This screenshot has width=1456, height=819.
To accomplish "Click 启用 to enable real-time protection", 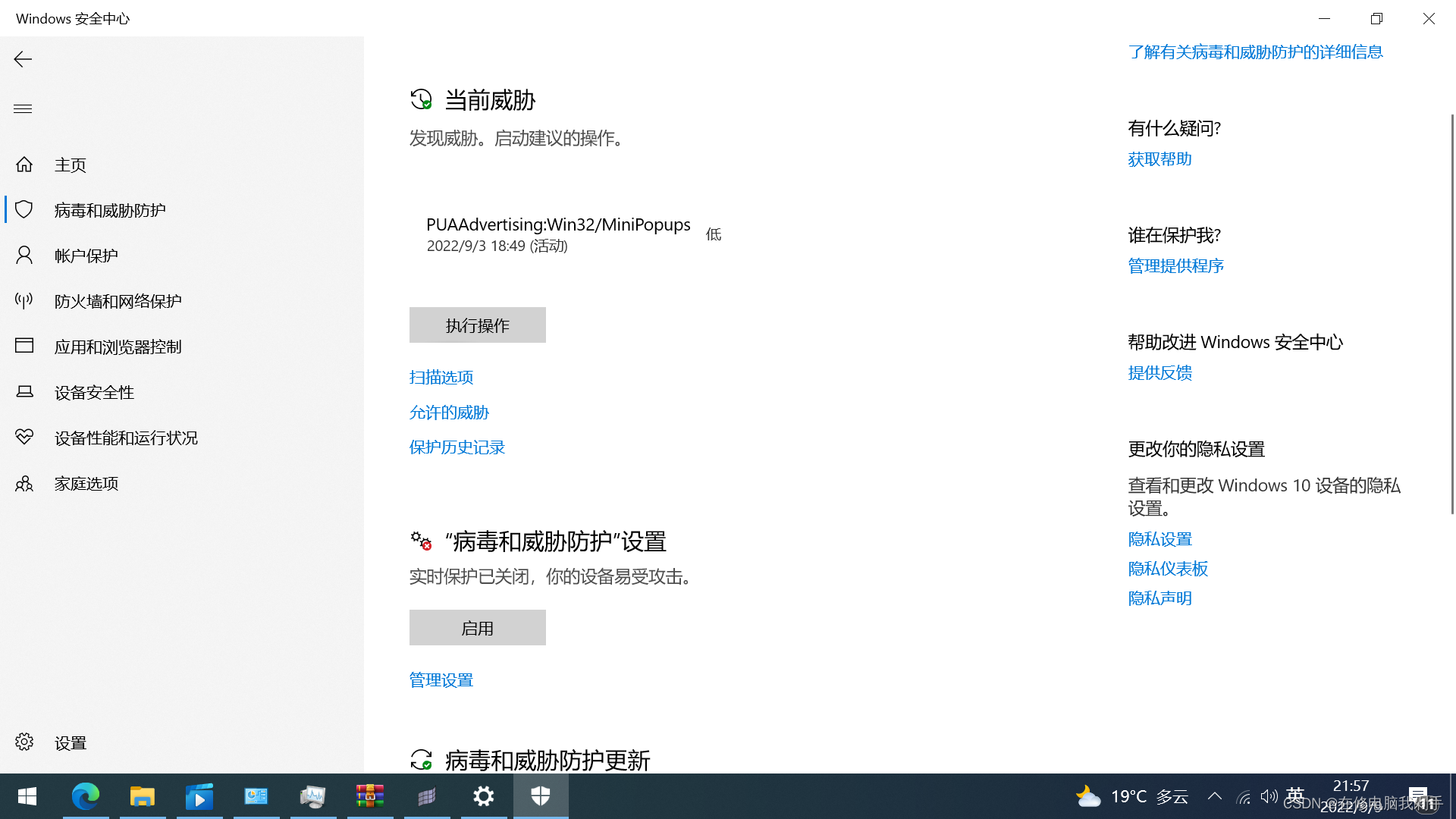I will 477,628.
